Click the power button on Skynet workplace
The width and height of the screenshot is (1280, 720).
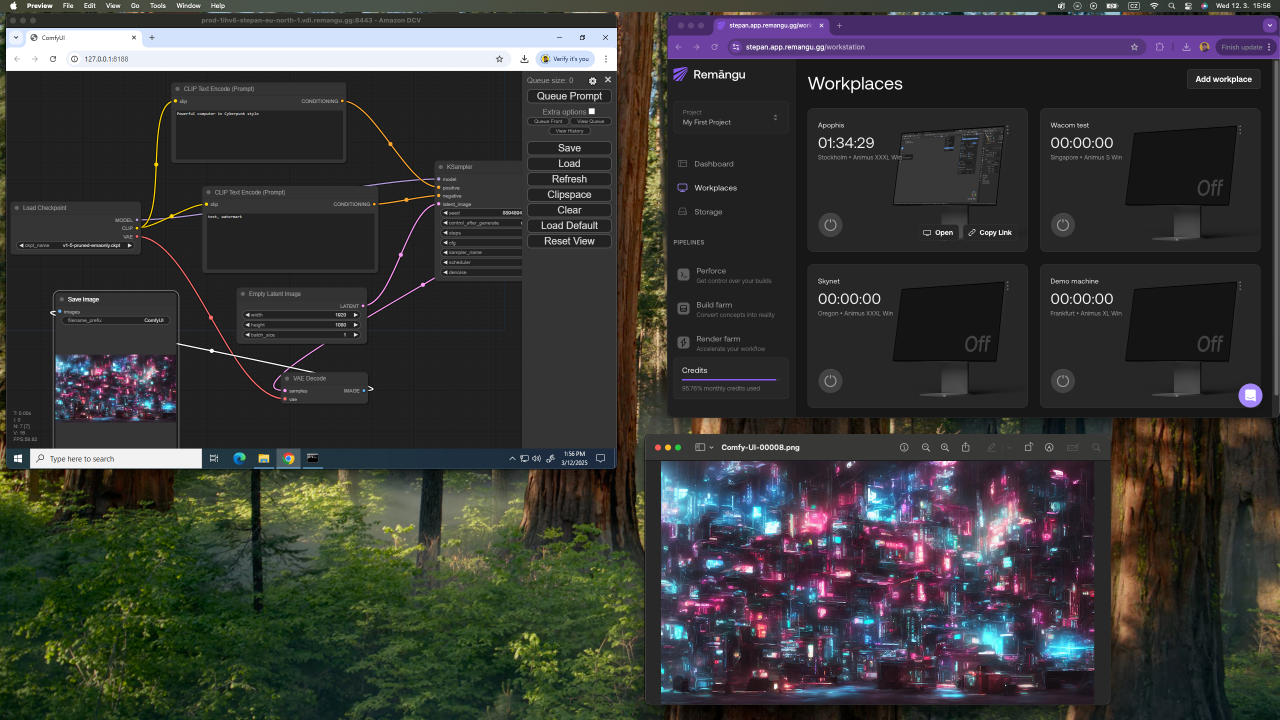click(830, 381)
